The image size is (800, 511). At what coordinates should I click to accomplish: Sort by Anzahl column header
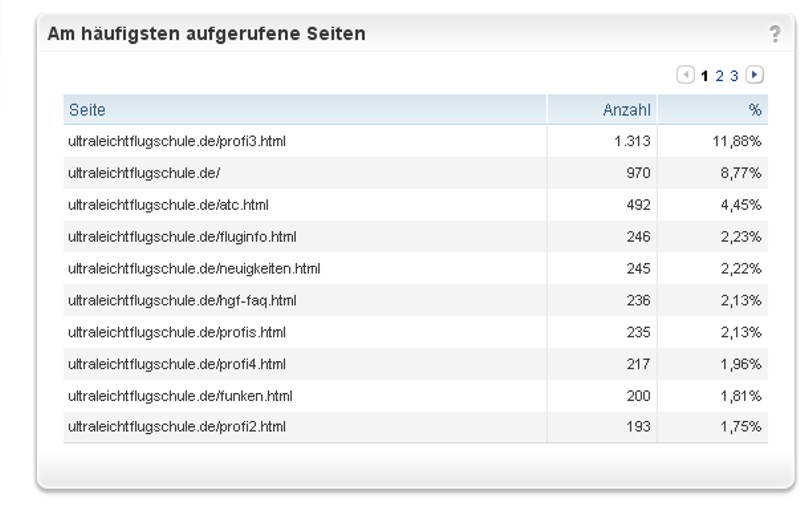point(626,110)
